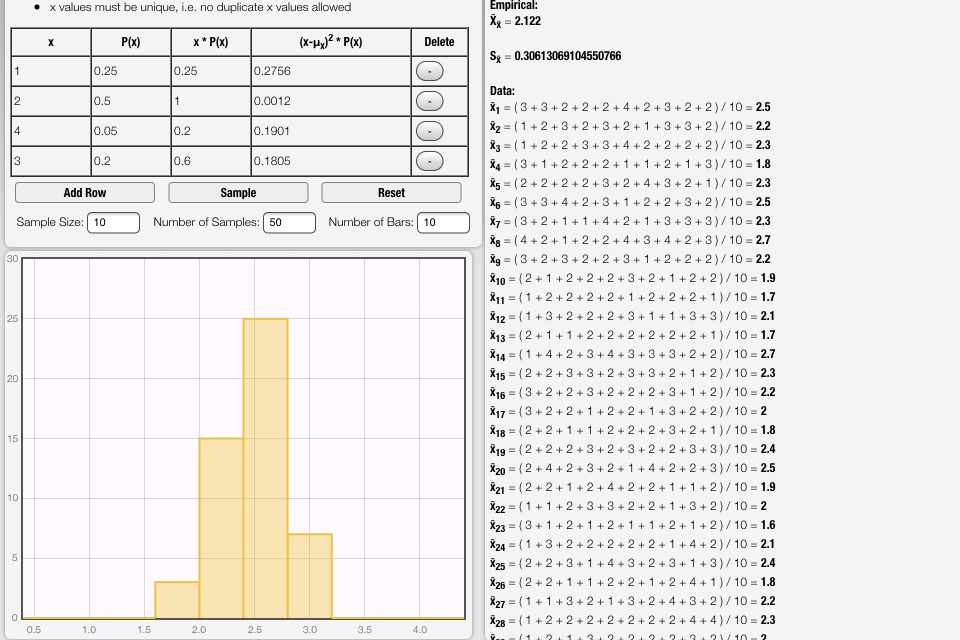Focus the Sample Size input field

[x=113, y=222]
